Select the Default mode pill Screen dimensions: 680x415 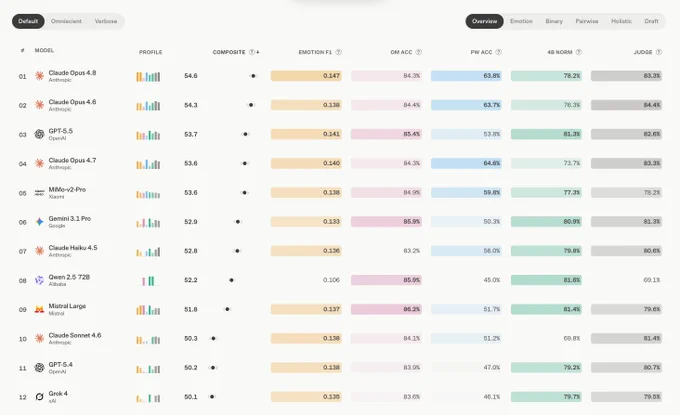28,21
